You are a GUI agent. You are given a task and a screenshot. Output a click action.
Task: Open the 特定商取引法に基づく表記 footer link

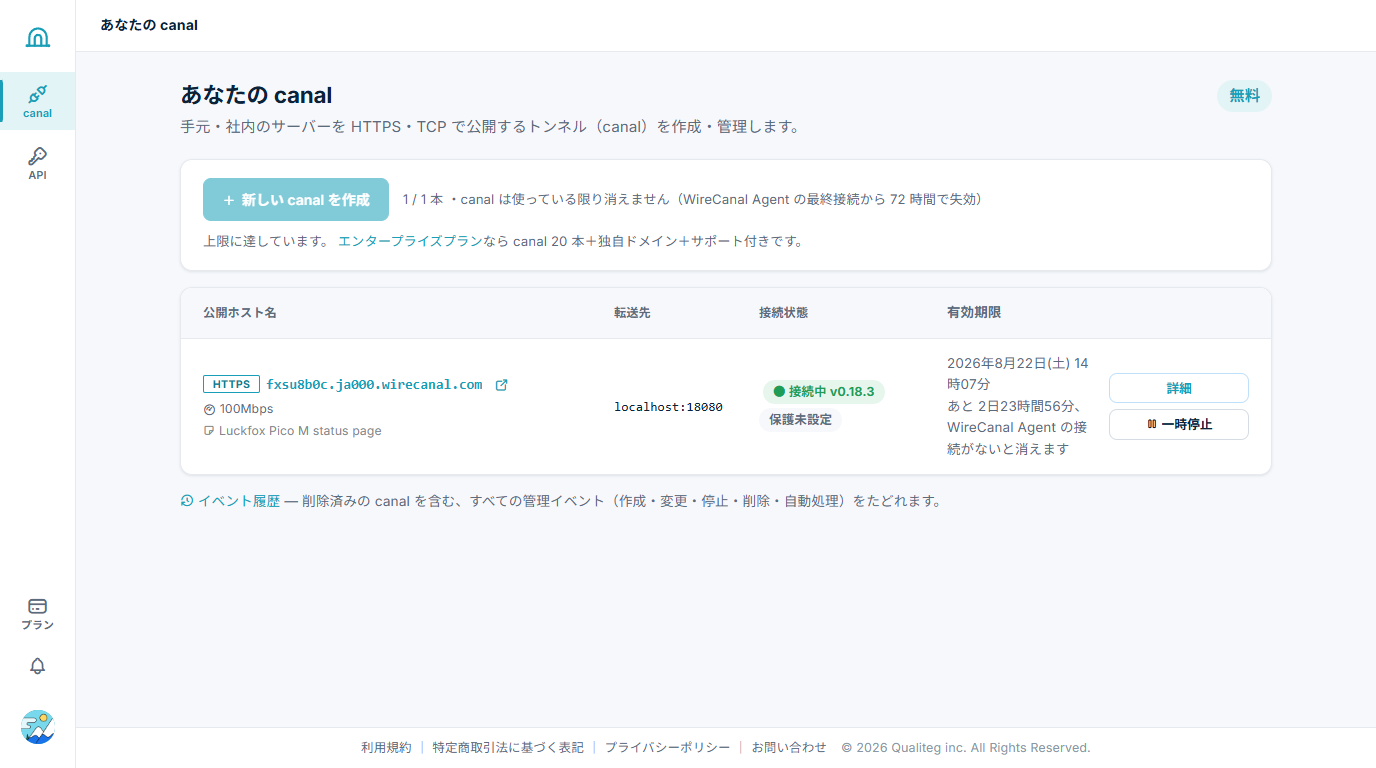(x=508, y=747)
